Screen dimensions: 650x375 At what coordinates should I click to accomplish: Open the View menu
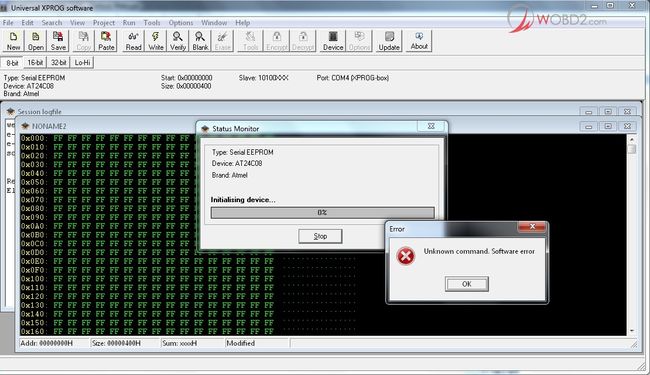point(78,23)
